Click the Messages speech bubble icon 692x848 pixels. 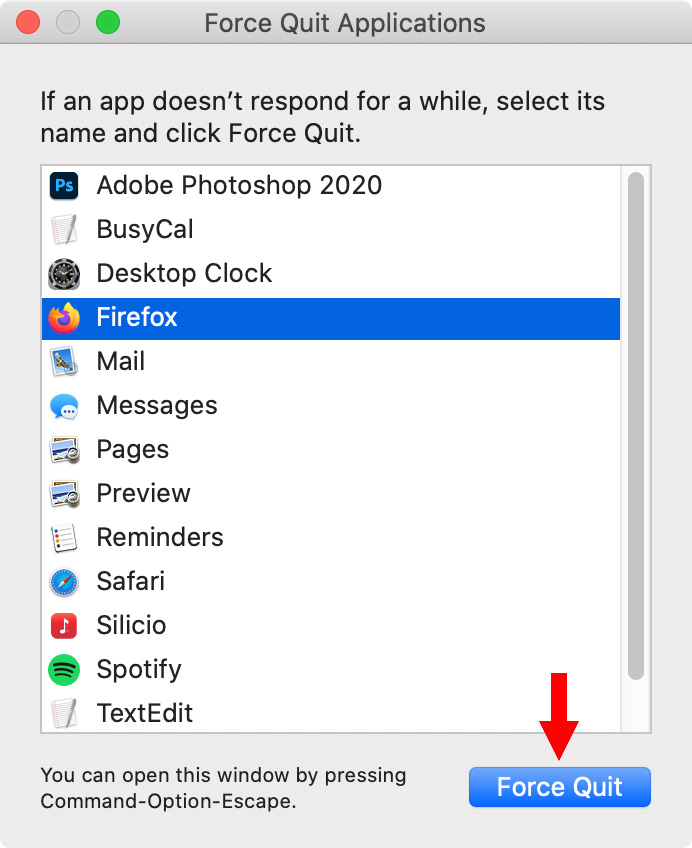click(x=64, y=406)
